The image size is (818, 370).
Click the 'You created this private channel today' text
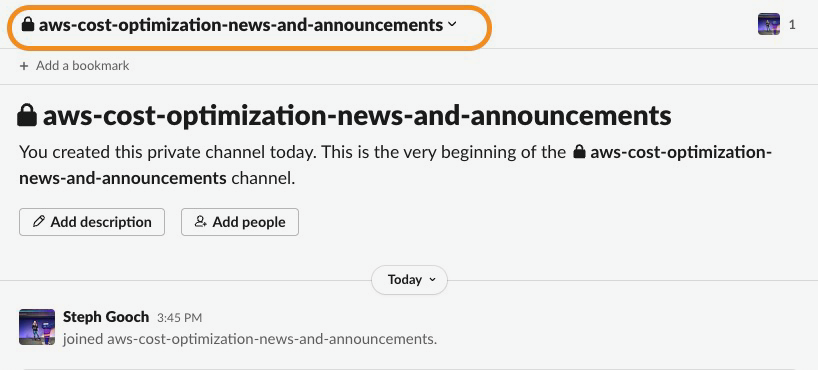pos(167,153)
